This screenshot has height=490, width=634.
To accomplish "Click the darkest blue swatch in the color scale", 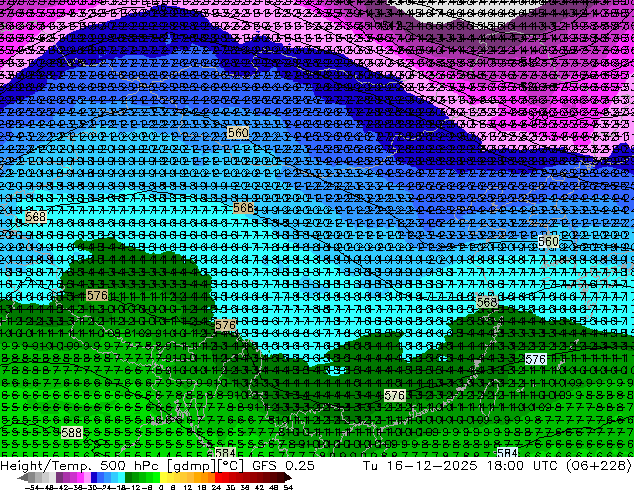I will pos(94,478).
